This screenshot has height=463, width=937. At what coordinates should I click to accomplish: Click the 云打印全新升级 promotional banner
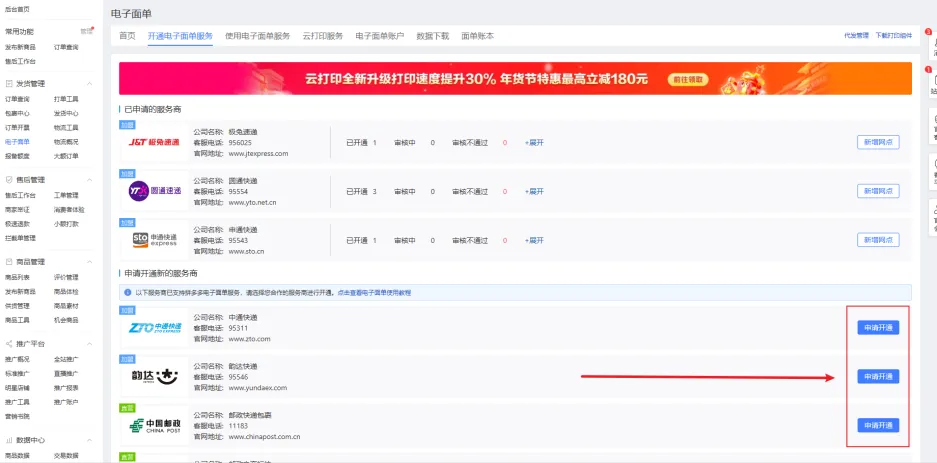[515, 78]
